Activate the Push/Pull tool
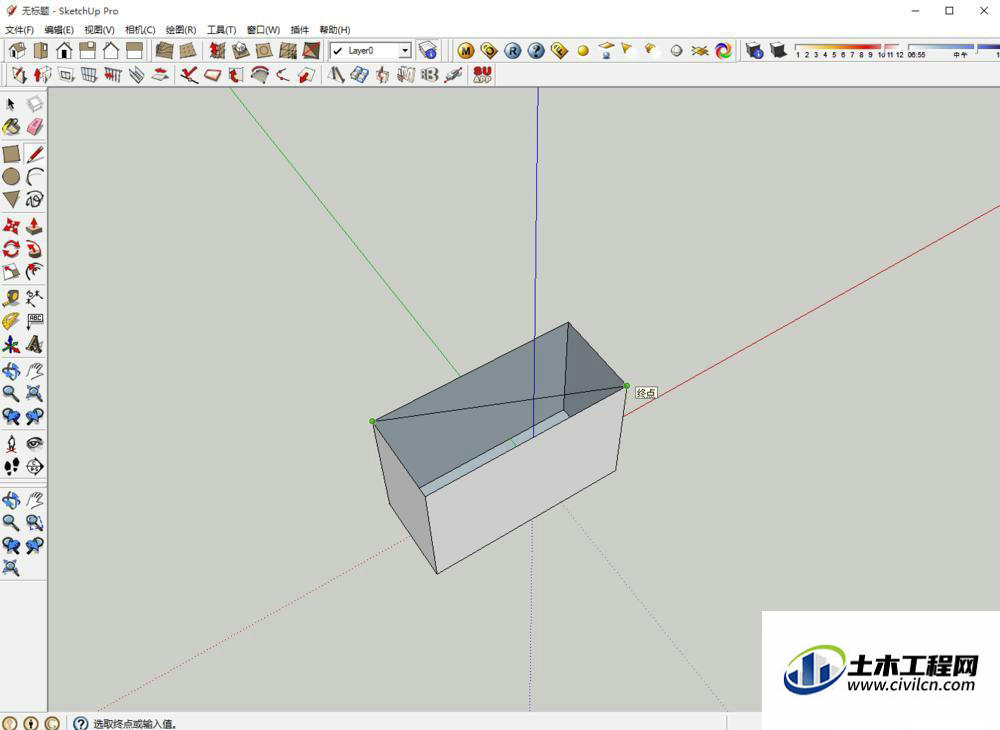This screenshot has width=1000, height=730. coord(34,226)
